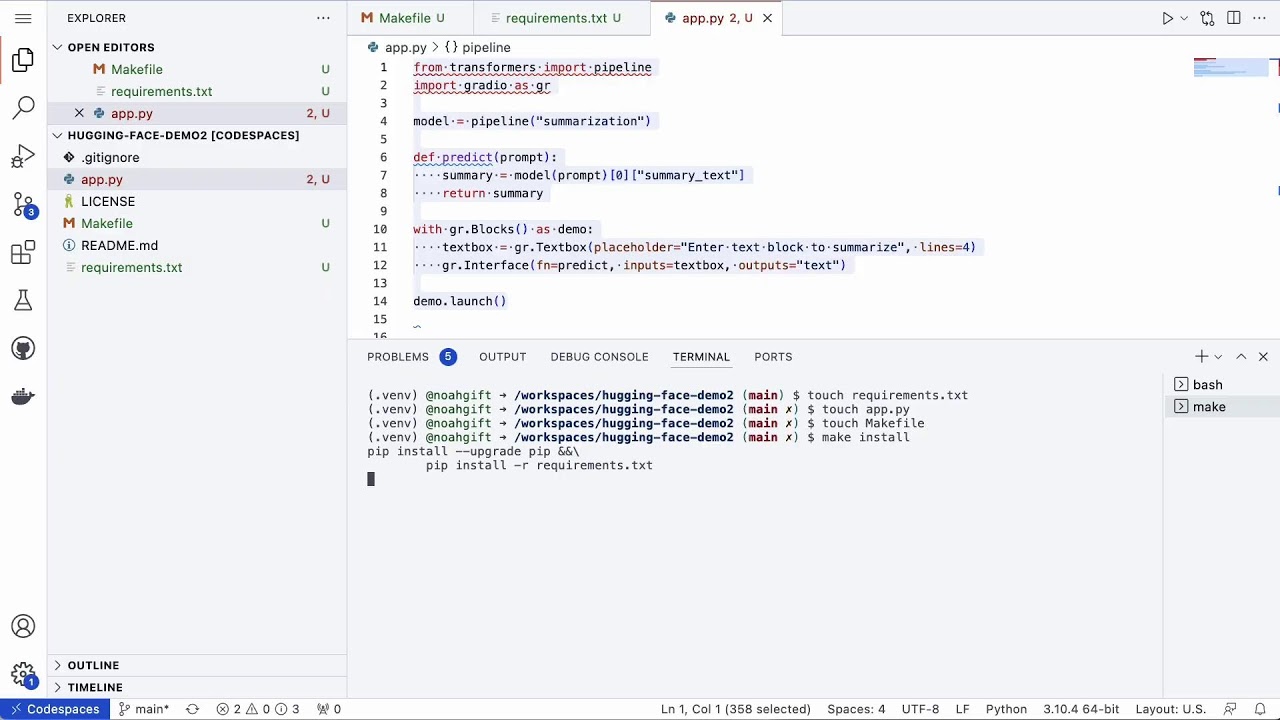Open run options dropdown arrow

click(x=1184, y=18)
